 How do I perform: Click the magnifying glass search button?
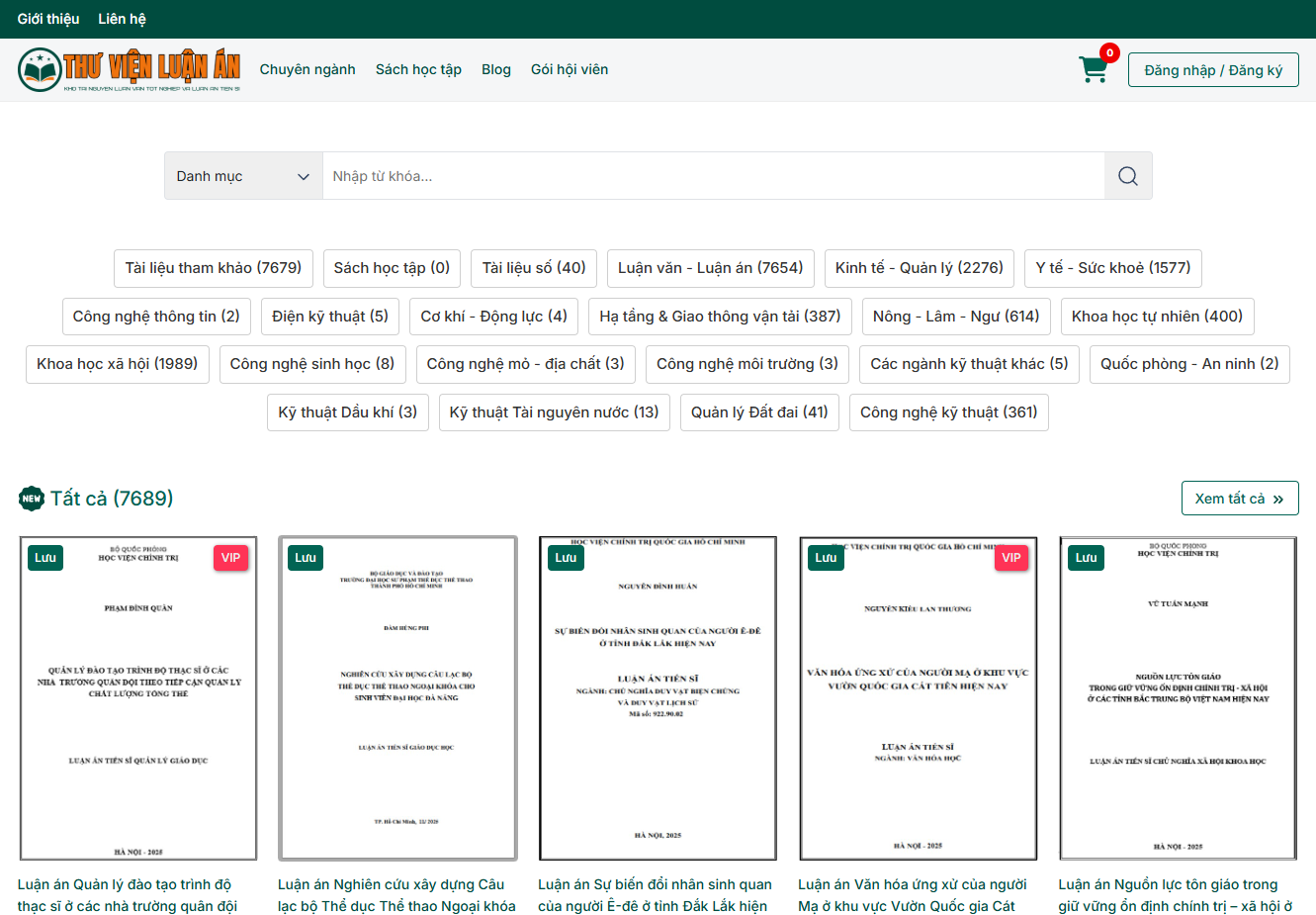tap(1127, 176)
